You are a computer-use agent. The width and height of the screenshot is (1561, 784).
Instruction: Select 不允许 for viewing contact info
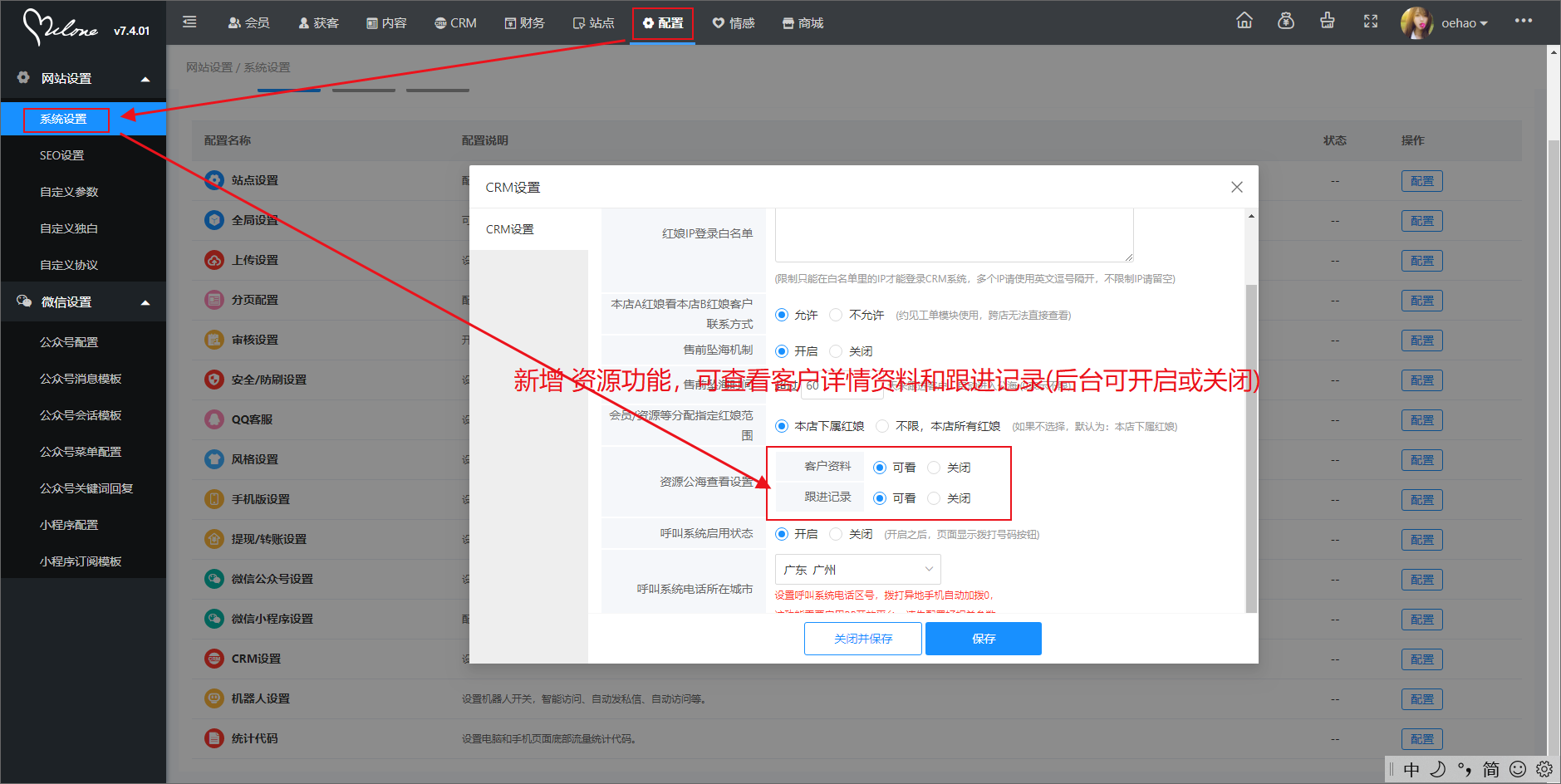pos(836,315)
